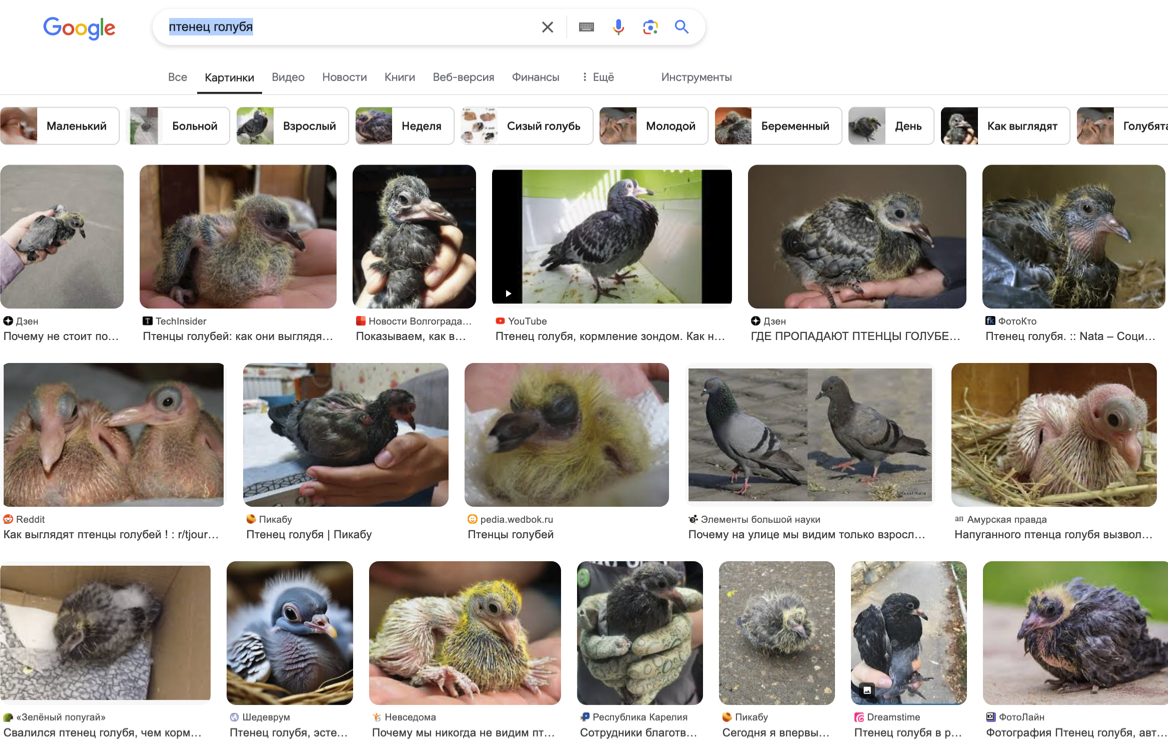This screenshot has height=755, width=1168.
Task: Play the YouTube pigeon chick video
Action: click(x=611, y=236)
